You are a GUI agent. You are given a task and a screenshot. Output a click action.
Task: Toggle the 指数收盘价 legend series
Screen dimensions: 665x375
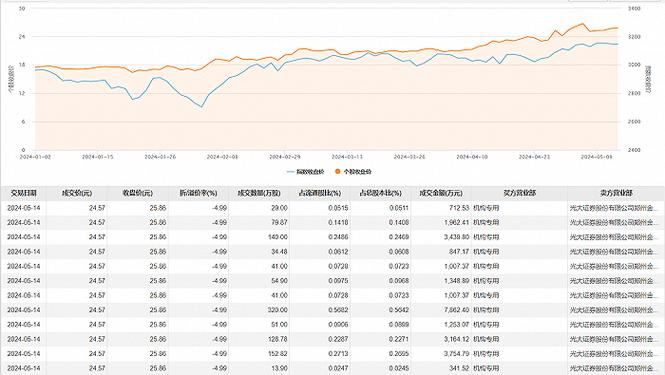point(305,172)
